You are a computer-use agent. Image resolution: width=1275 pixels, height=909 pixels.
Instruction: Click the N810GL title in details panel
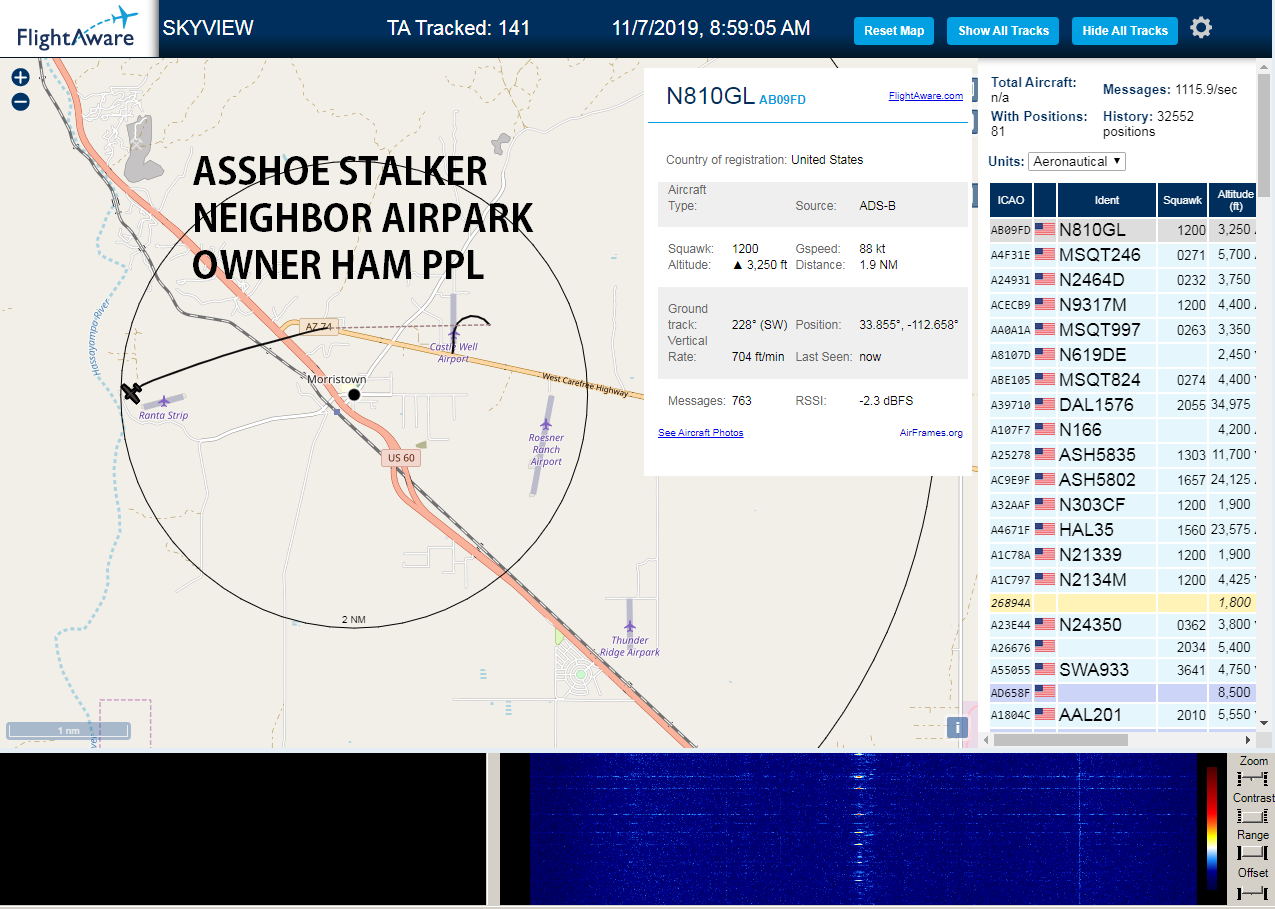pyautogui.click(x=711, y=95)
